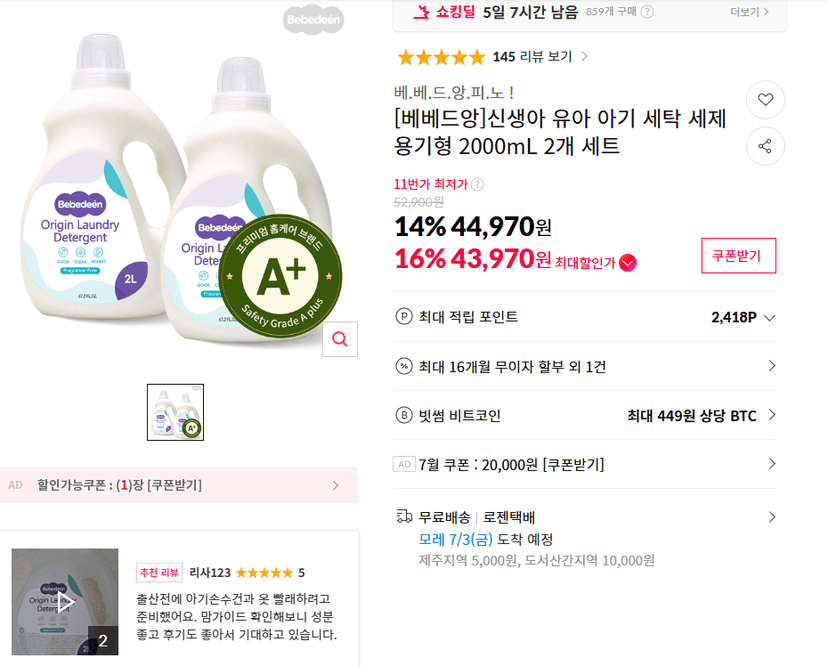Screen dimensions: 828x667
Task: Expand 최대 적립 포인트 2,418P chevron
Action: [770, 318]
